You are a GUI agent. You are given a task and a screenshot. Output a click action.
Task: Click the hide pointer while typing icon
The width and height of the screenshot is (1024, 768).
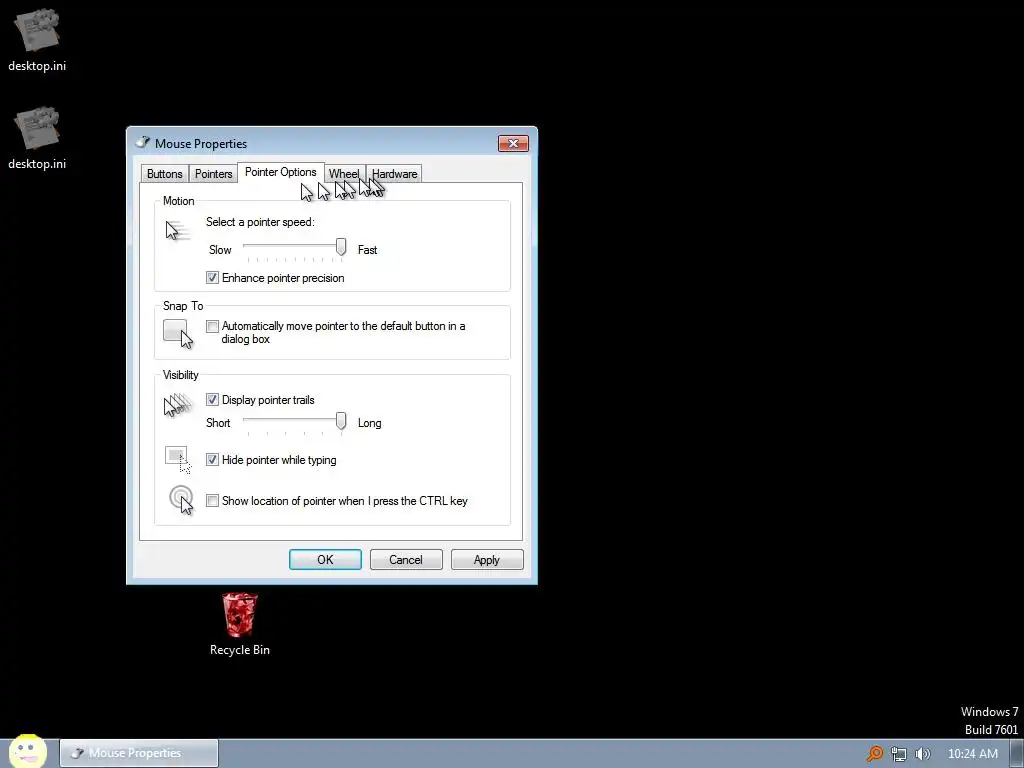[x=178, y=459]
